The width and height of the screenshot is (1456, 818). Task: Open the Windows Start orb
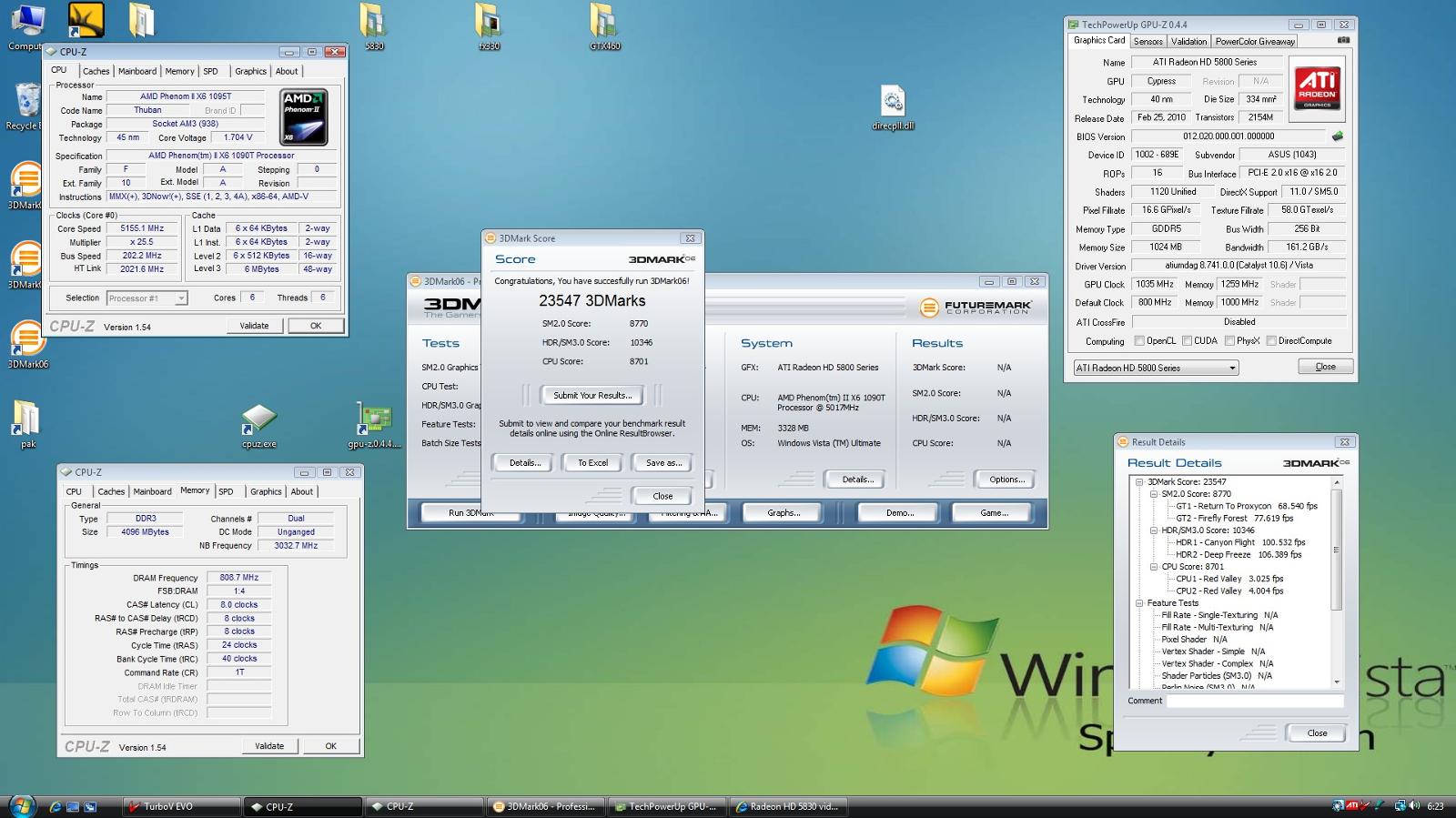coord(22,805)
